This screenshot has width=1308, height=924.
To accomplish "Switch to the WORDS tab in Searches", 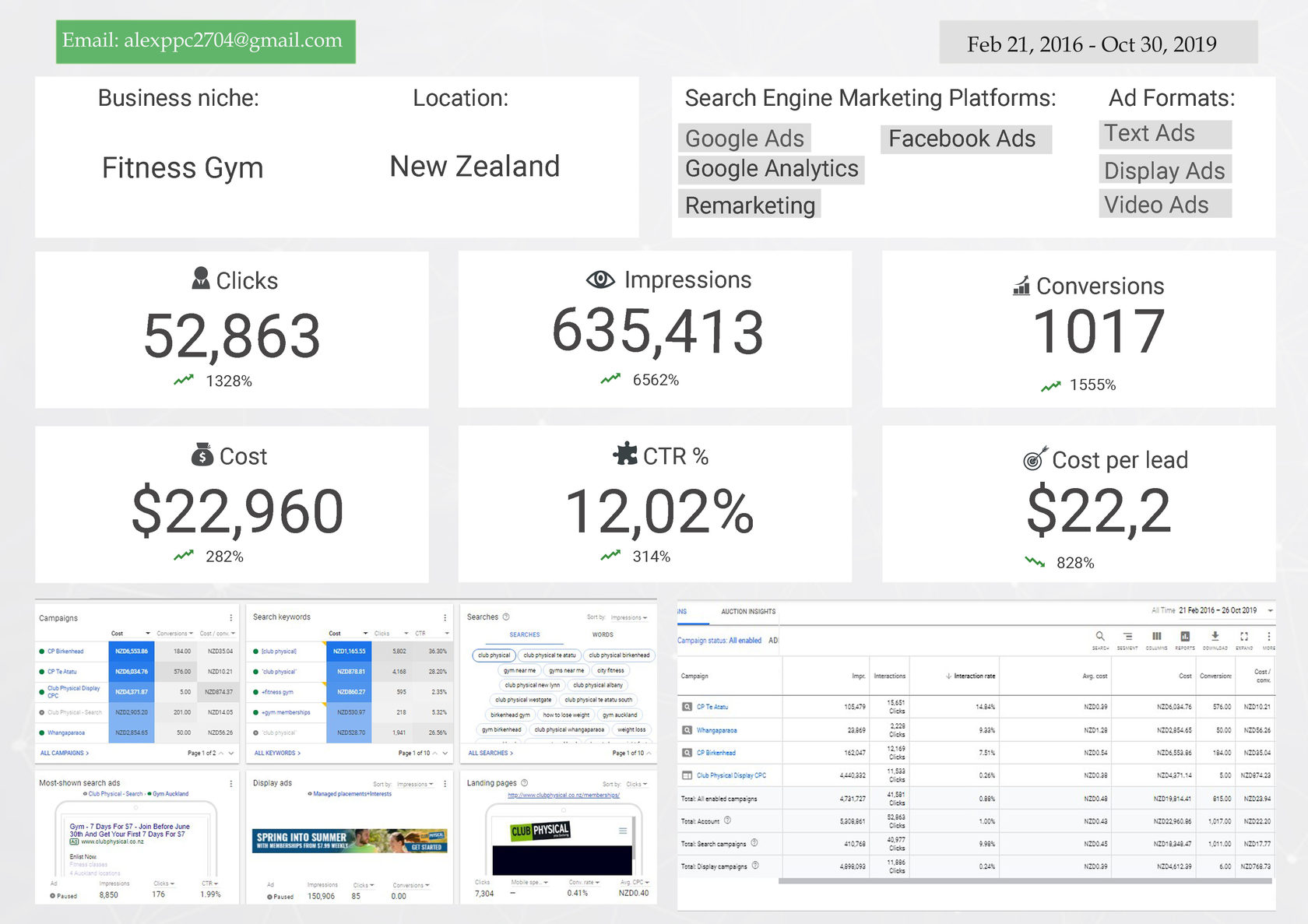I will 603,634.
